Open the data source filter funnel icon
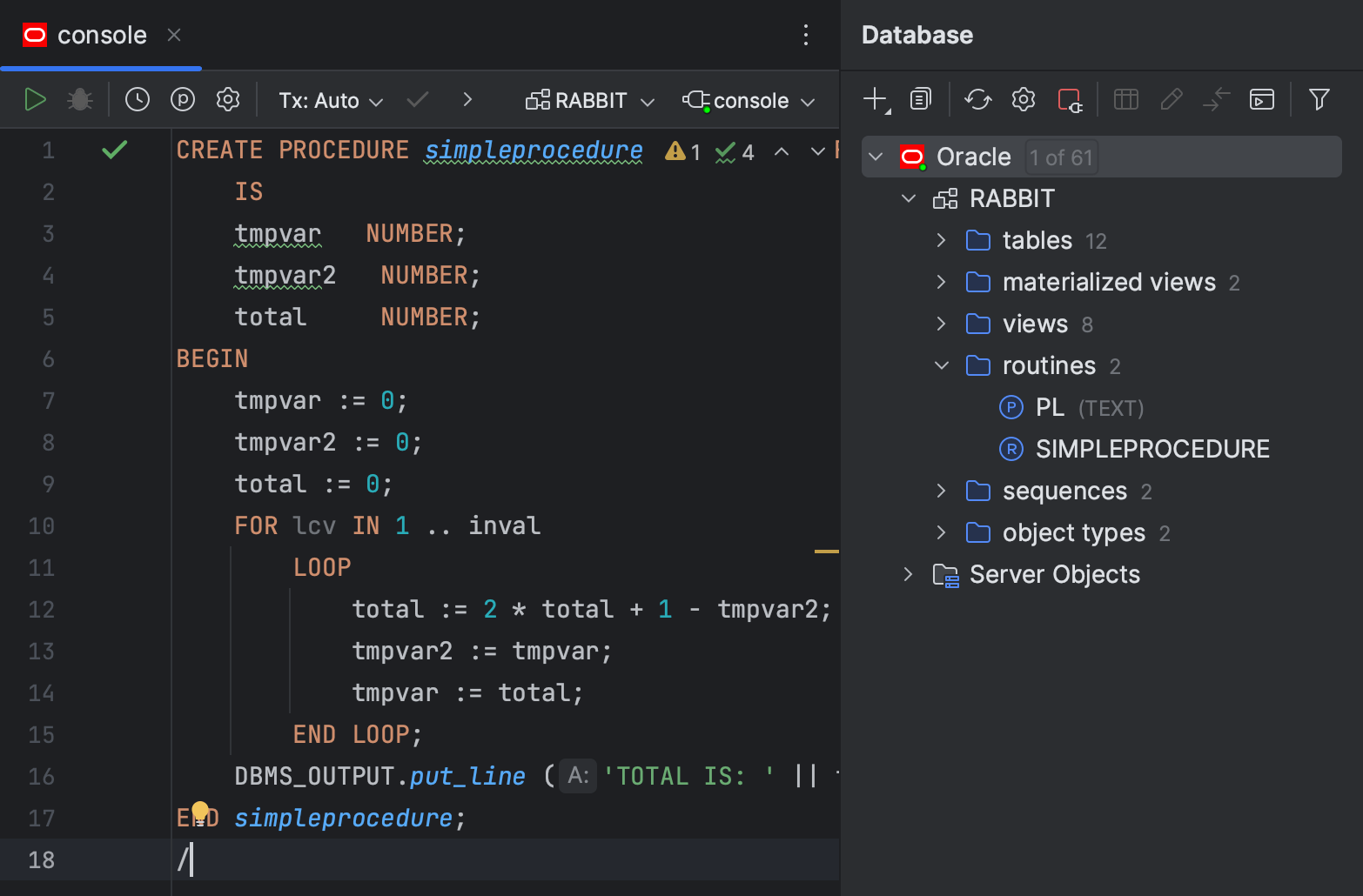This screenshot has width=1363, height=896. (1319, 99)
